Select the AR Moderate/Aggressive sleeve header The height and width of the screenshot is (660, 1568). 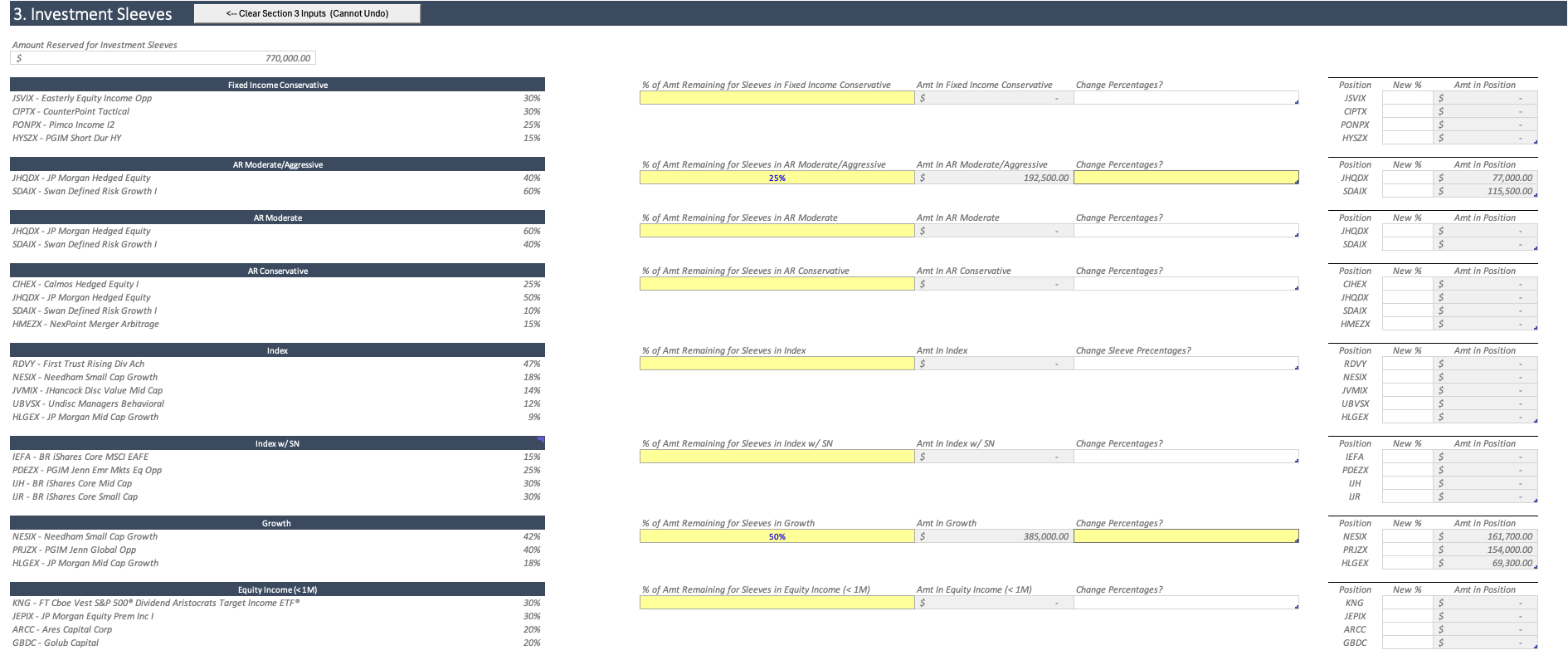(x=277, y=164)
